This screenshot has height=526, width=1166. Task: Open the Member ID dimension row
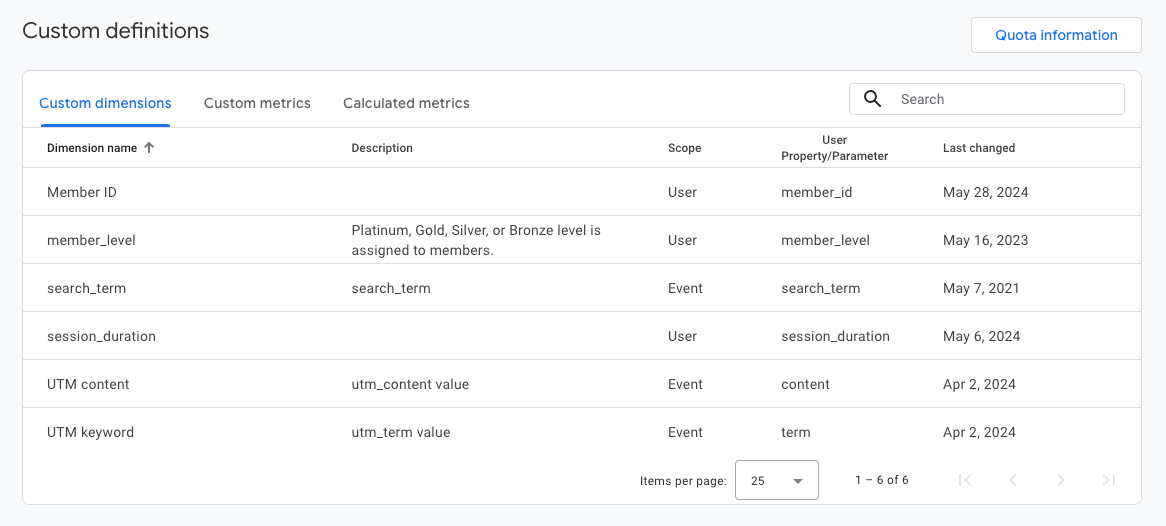(82, 192)
